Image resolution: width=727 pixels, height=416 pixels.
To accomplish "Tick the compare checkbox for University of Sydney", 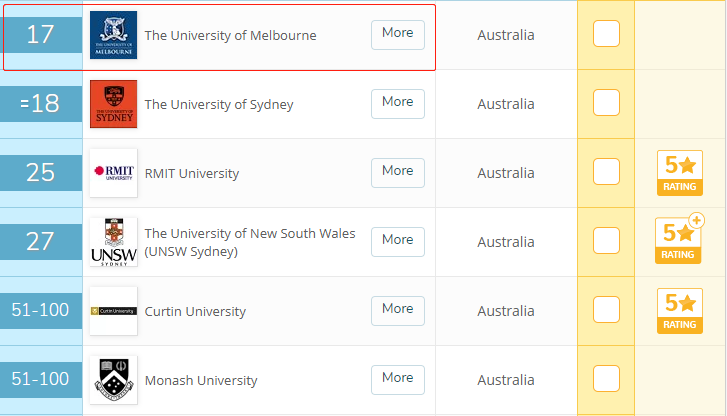I will (x=606, y=102).
